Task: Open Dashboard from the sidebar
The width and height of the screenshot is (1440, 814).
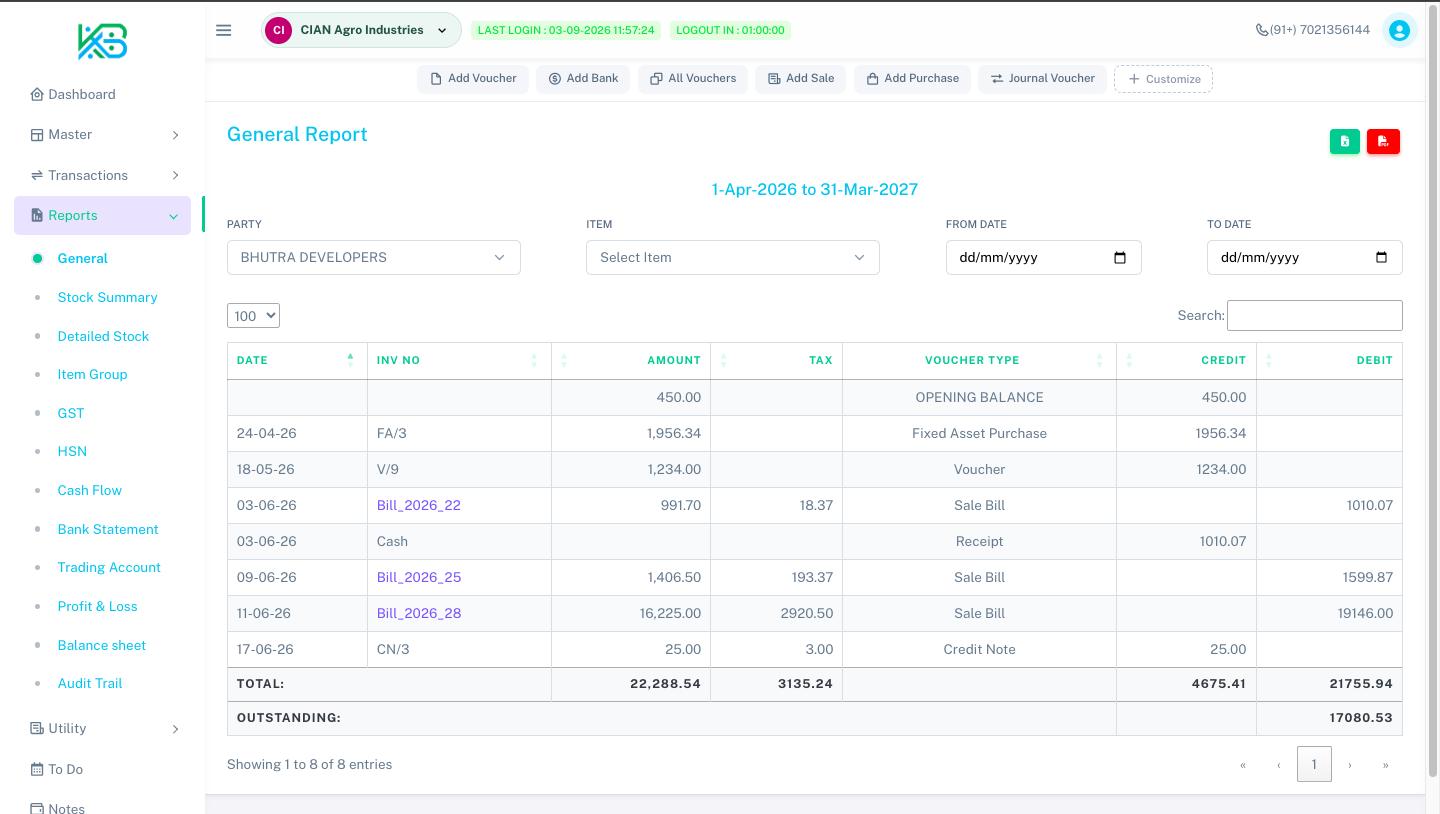Action: click(73, 94)
